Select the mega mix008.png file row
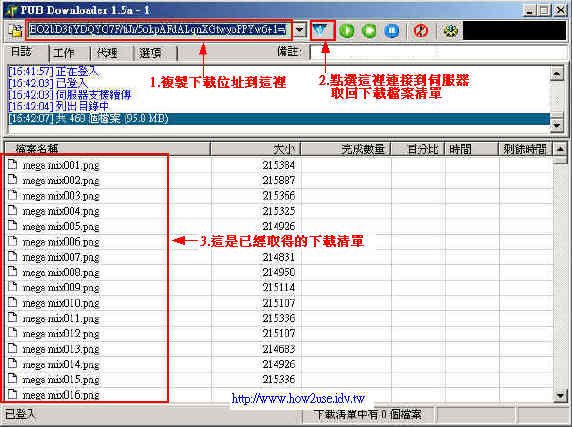This screenshot has width=572, height=427. coord(278,272)
